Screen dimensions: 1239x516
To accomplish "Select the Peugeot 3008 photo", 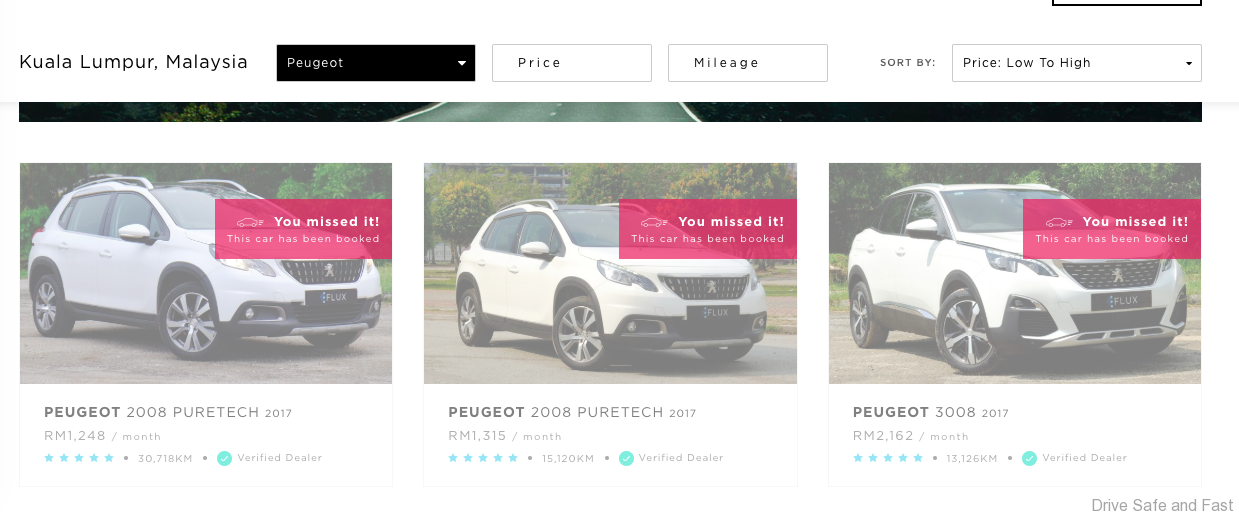I will (x=1015, y=273).
